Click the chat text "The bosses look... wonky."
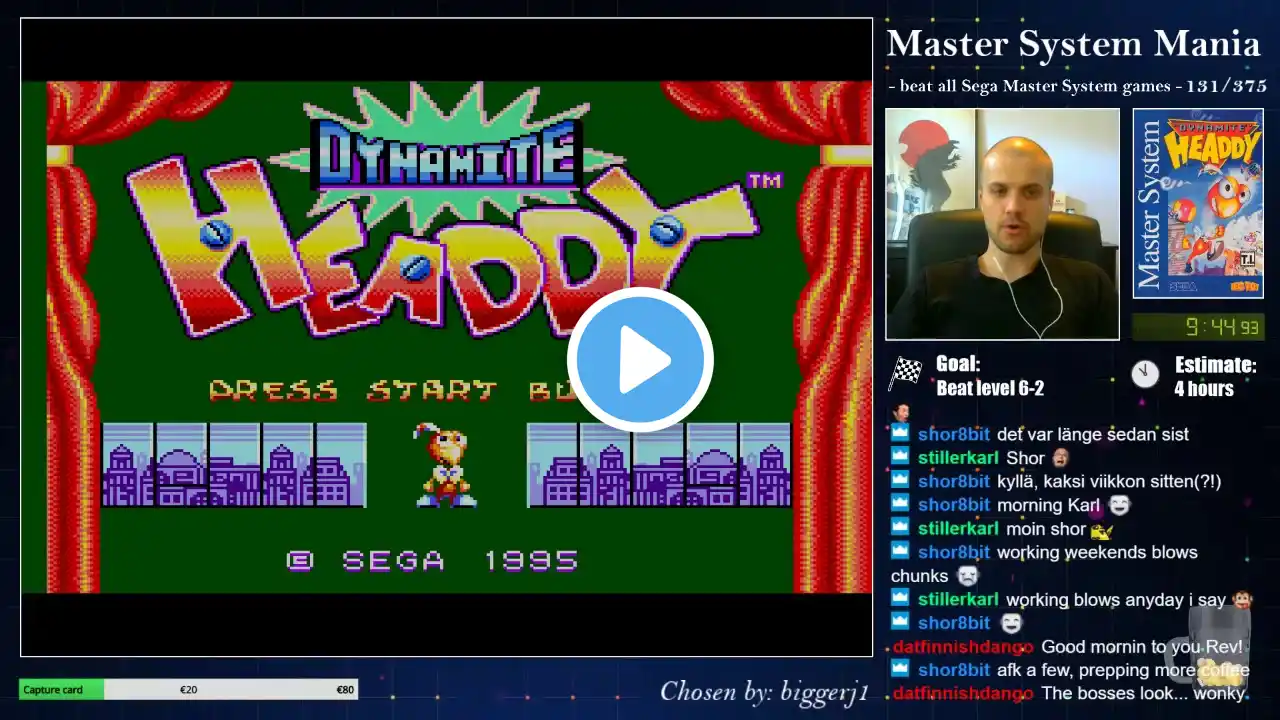The width and height of the screenshot is (1280, 720). [1145, 693]
